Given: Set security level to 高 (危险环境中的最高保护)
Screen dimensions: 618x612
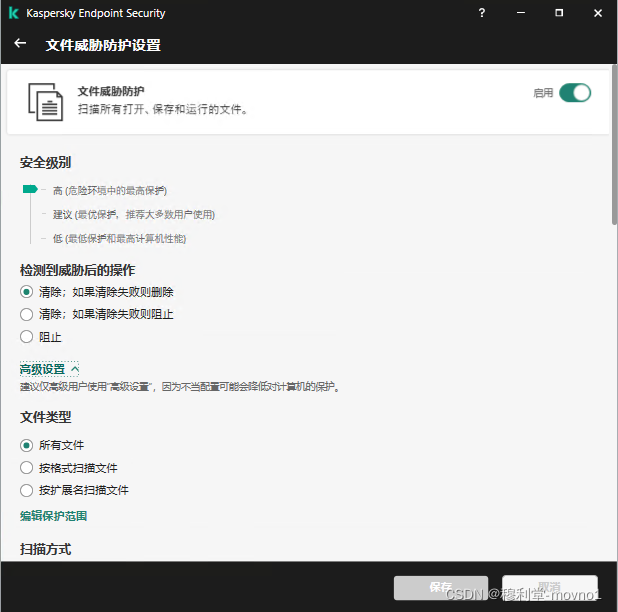Looking at the screenshot, I should pos(110,191).
